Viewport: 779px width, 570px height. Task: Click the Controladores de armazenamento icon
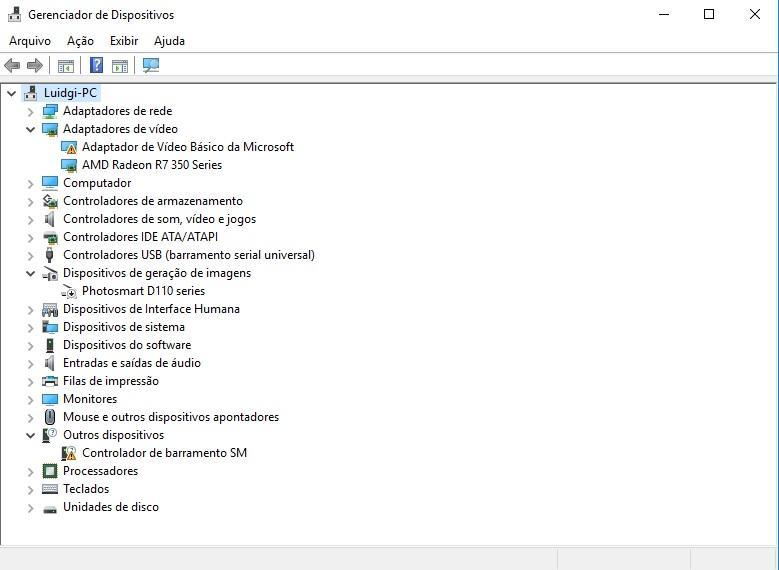pos(50,201)
